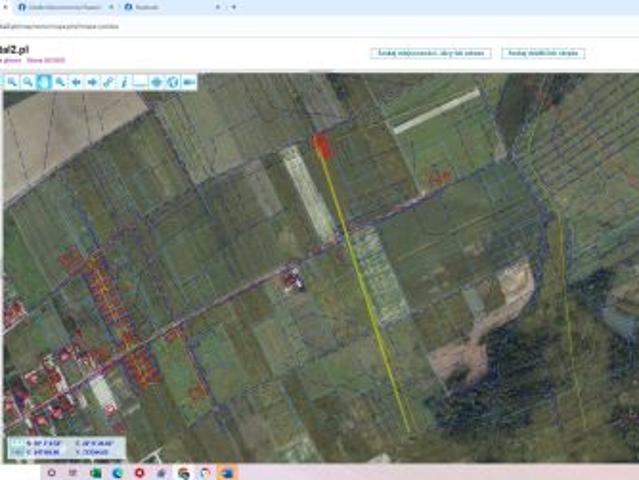Activate the pan hand tool
The image size is (639, 480).
(x=44, y=82)
